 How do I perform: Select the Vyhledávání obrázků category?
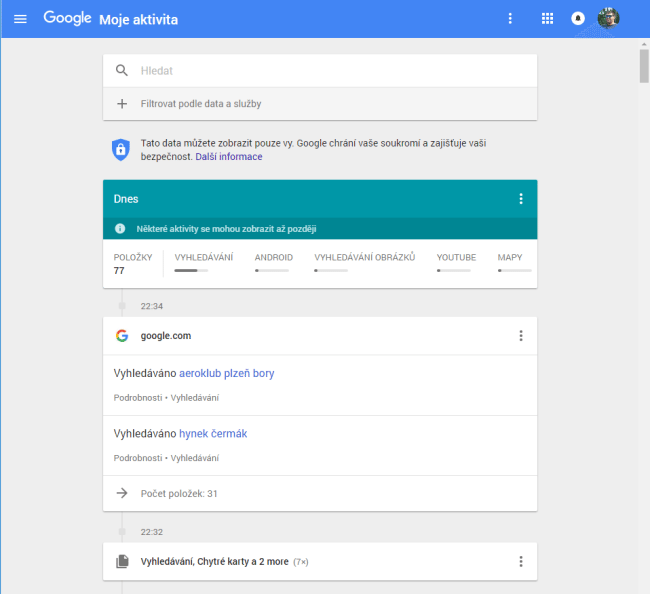[364, 257]
